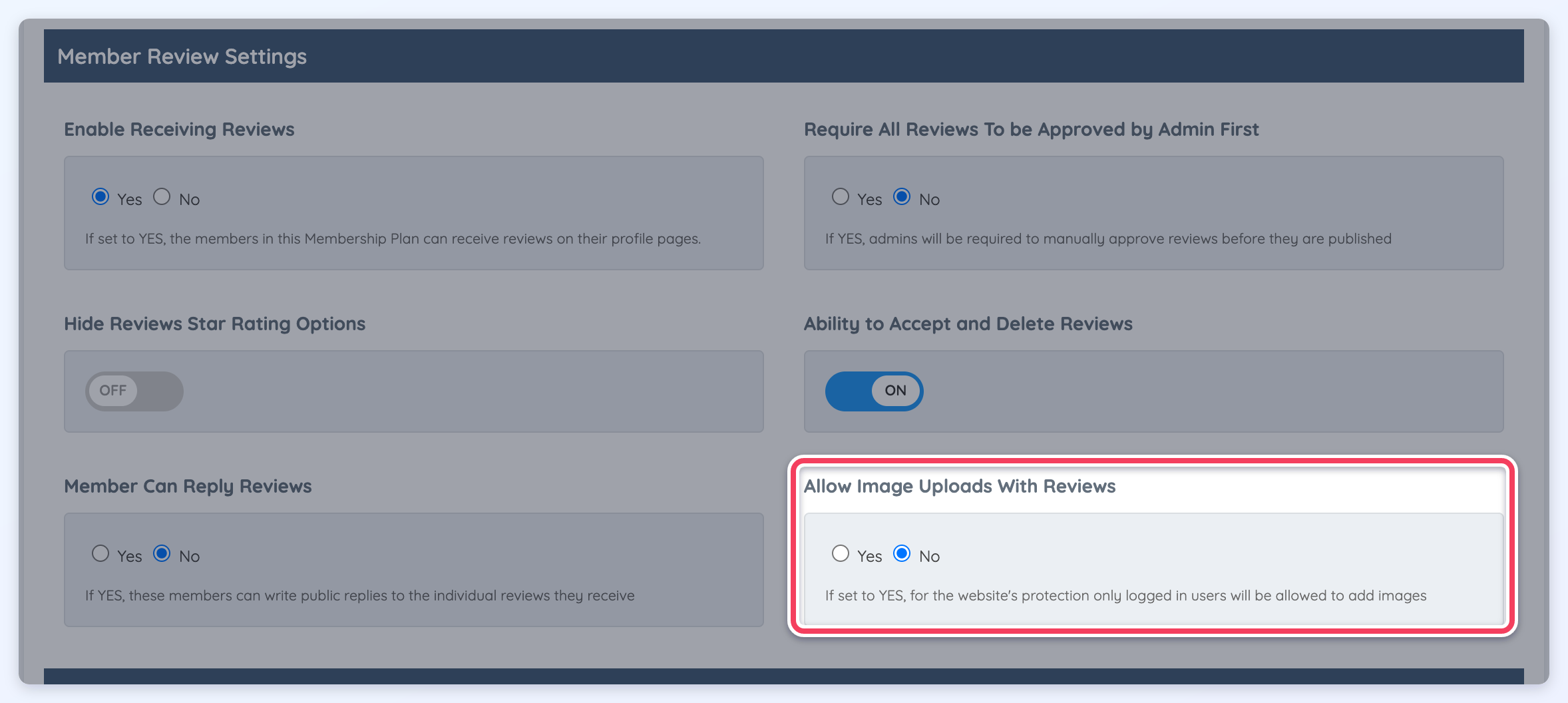
Task: Select No for Allow Image Uploads With Reviews
Action: pos(902,554)
